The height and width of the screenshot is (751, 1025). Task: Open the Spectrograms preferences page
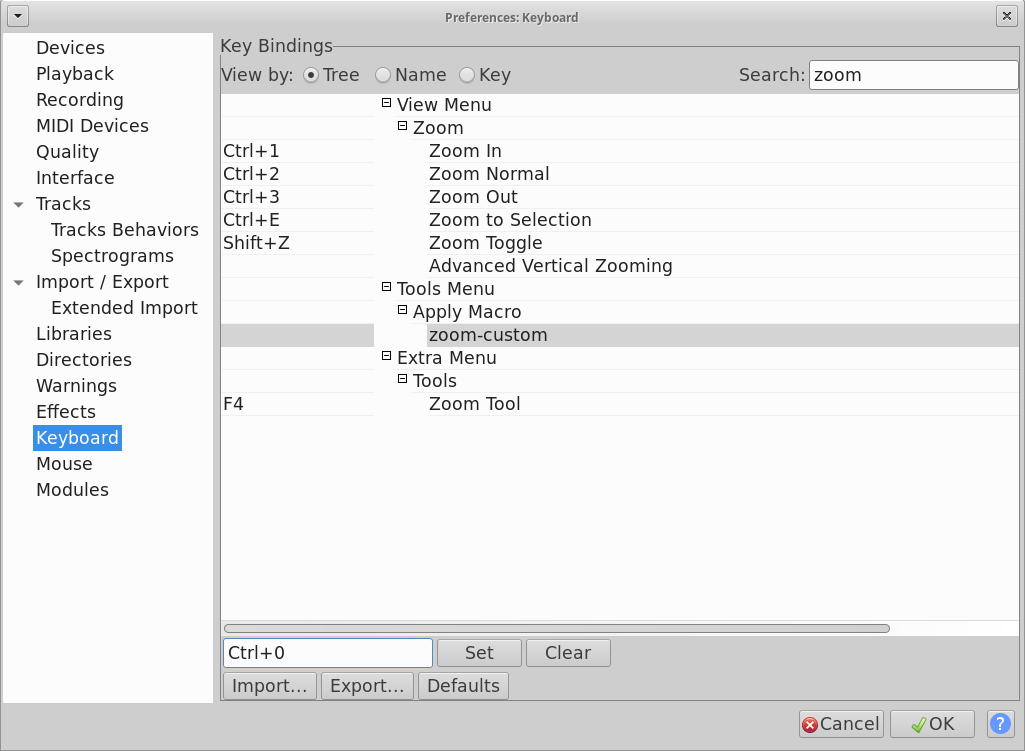point(112,256)
